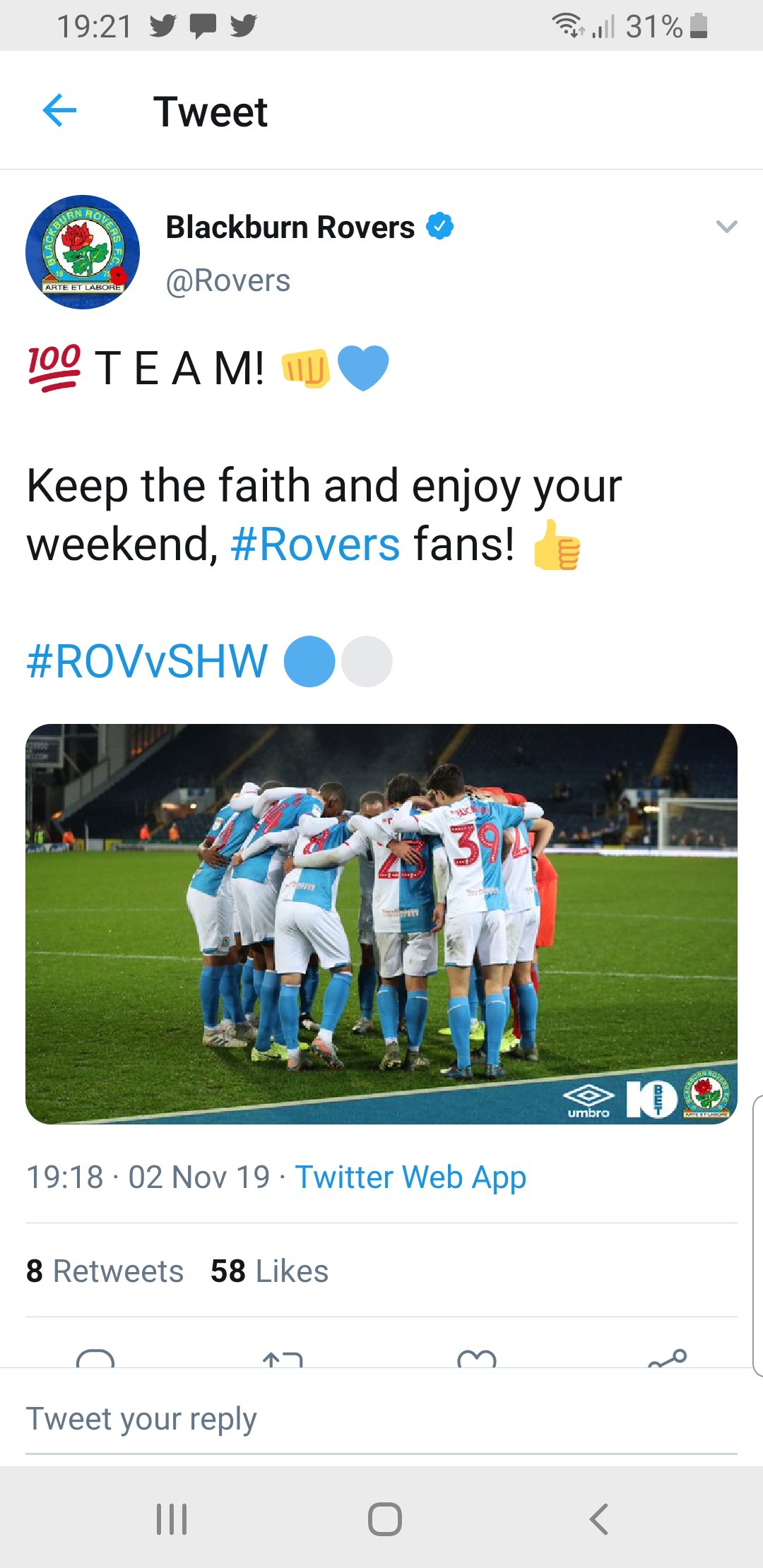Open the @Rovers handle
Screen dimensions: 763x1568
tap(227, 280)
